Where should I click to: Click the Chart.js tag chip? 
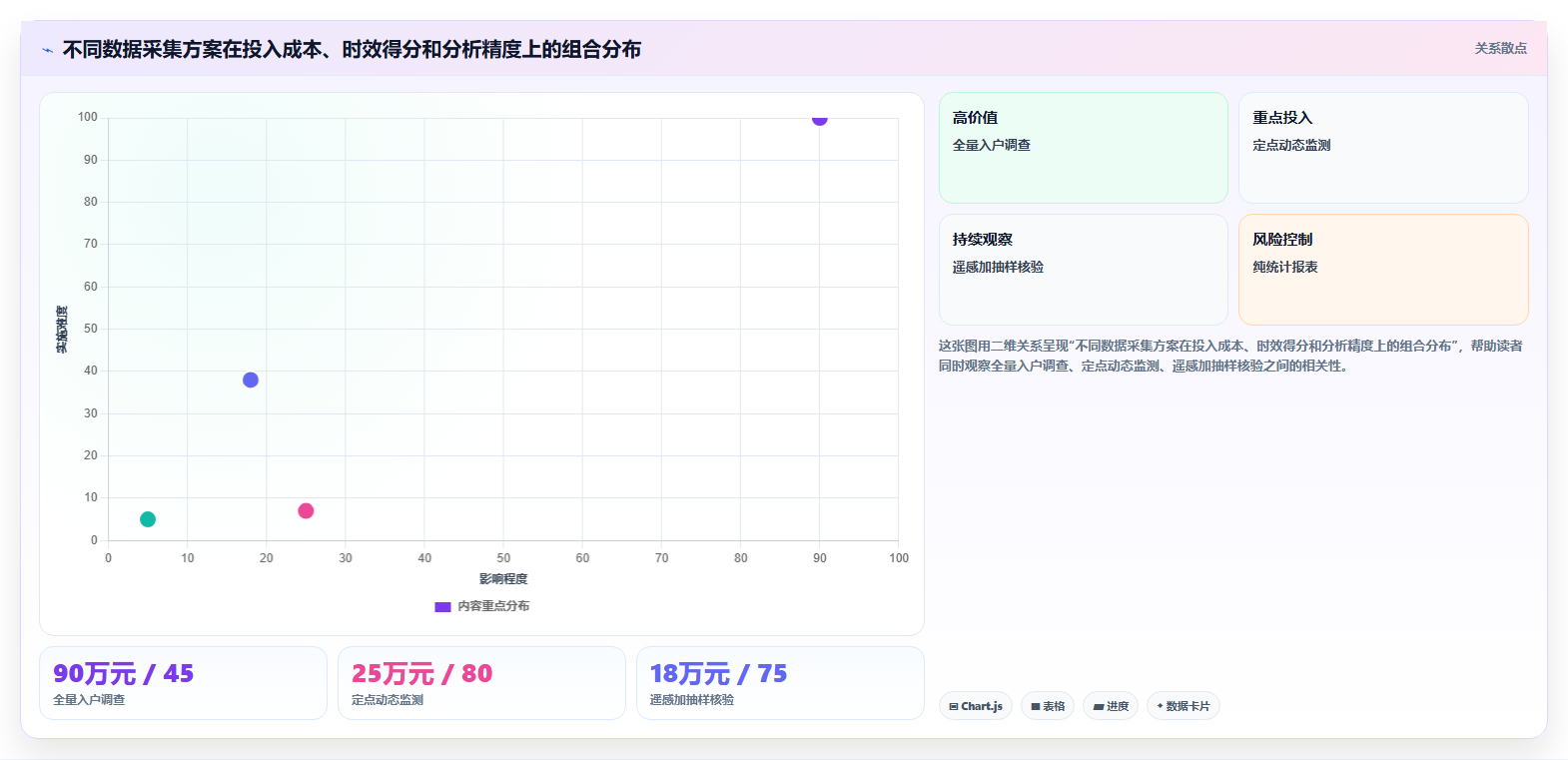click(976, 706)
